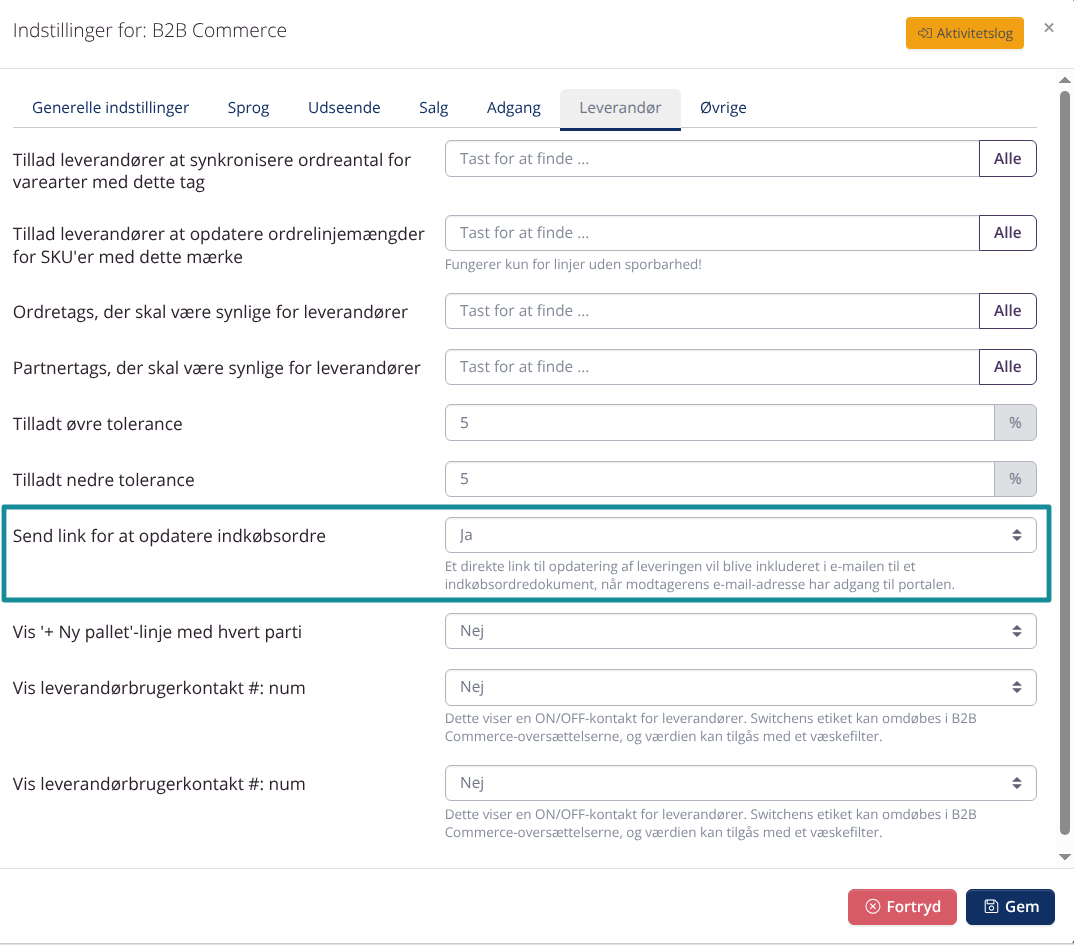Image resolution: width=1074 pixels, height=945 pixels.
Task: Click scrollbar up arrow
Action: click(1064, 80)
